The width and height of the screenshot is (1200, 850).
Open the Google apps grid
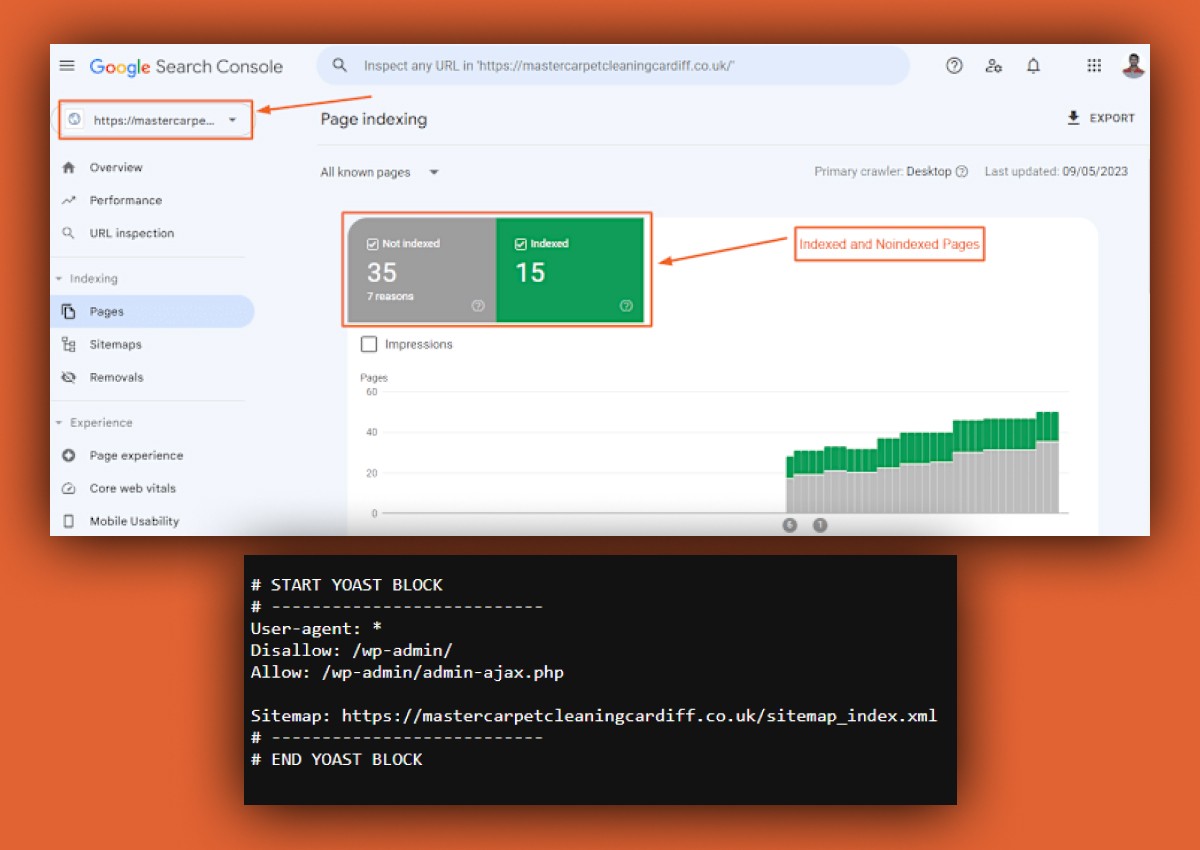1094,66
